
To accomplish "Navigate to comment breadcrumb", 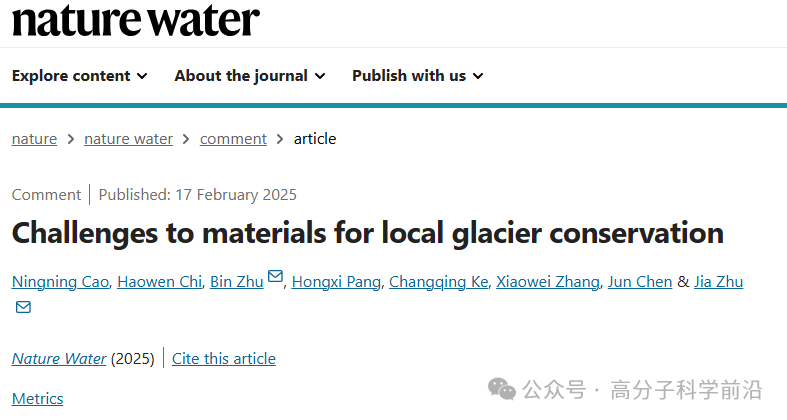I will tap(233, 138).
